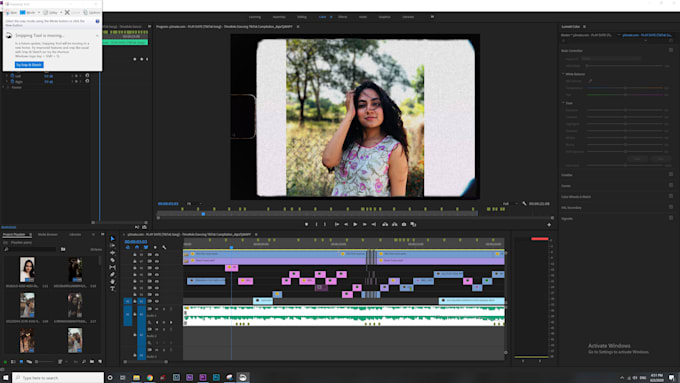This screenshot has height=383, width=680.
Task: Collapse the Snipping Tool moving notice
Action: click(x=97, y=35)
